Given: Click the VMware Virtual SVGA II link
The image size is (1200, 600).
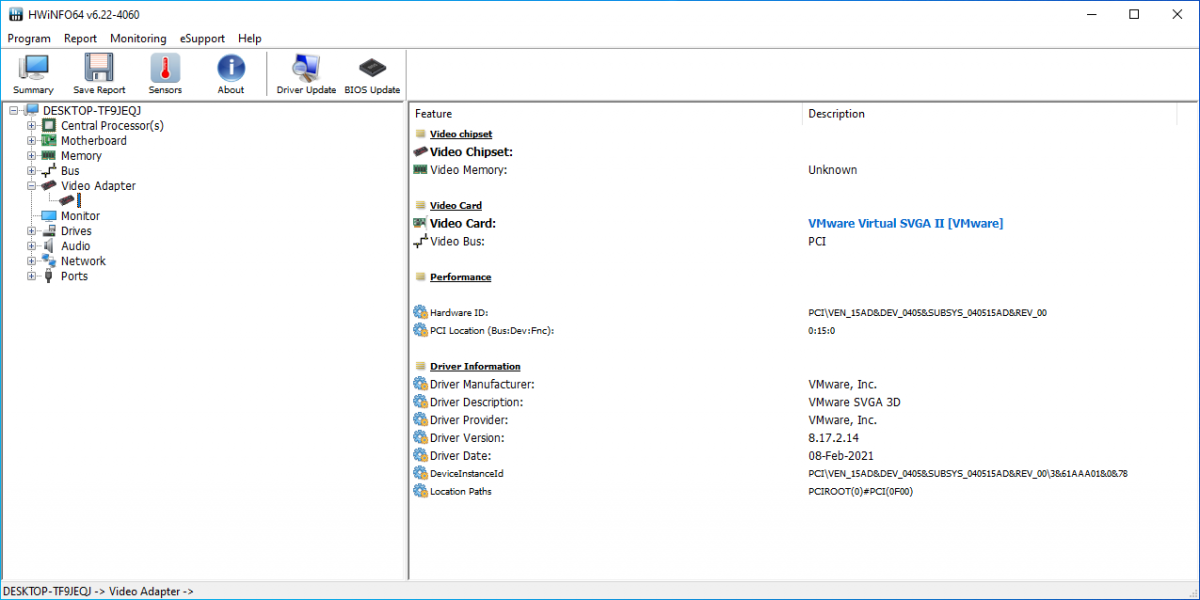Looking at the screenshot, I should pos(905,224).
